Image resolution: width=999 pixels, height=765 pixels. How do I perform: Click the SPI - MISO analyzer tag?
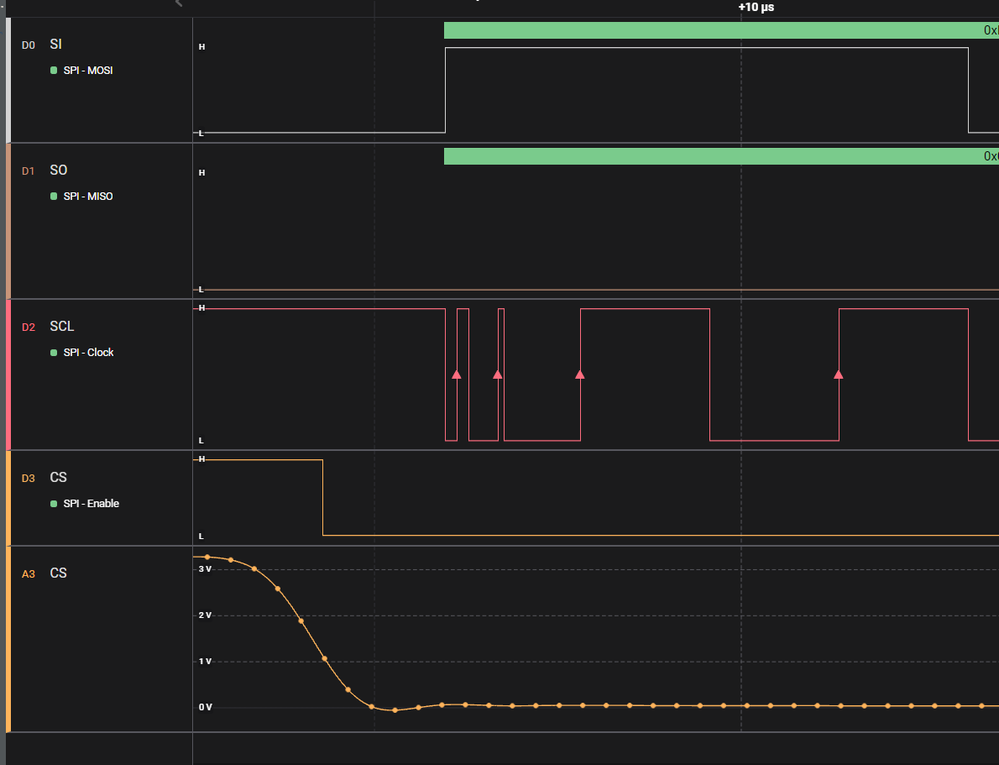point(88,196)
